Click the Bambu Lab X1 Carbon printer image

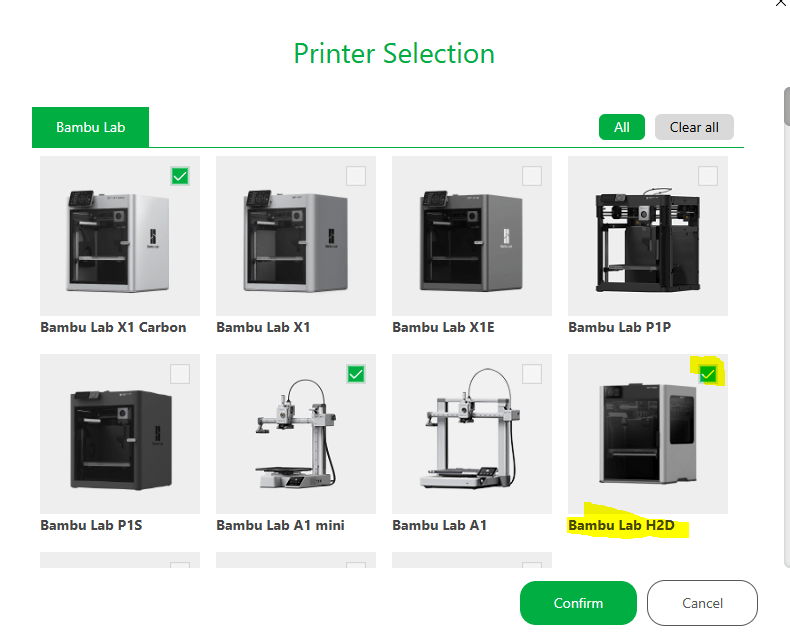click(x=120, y=236)
